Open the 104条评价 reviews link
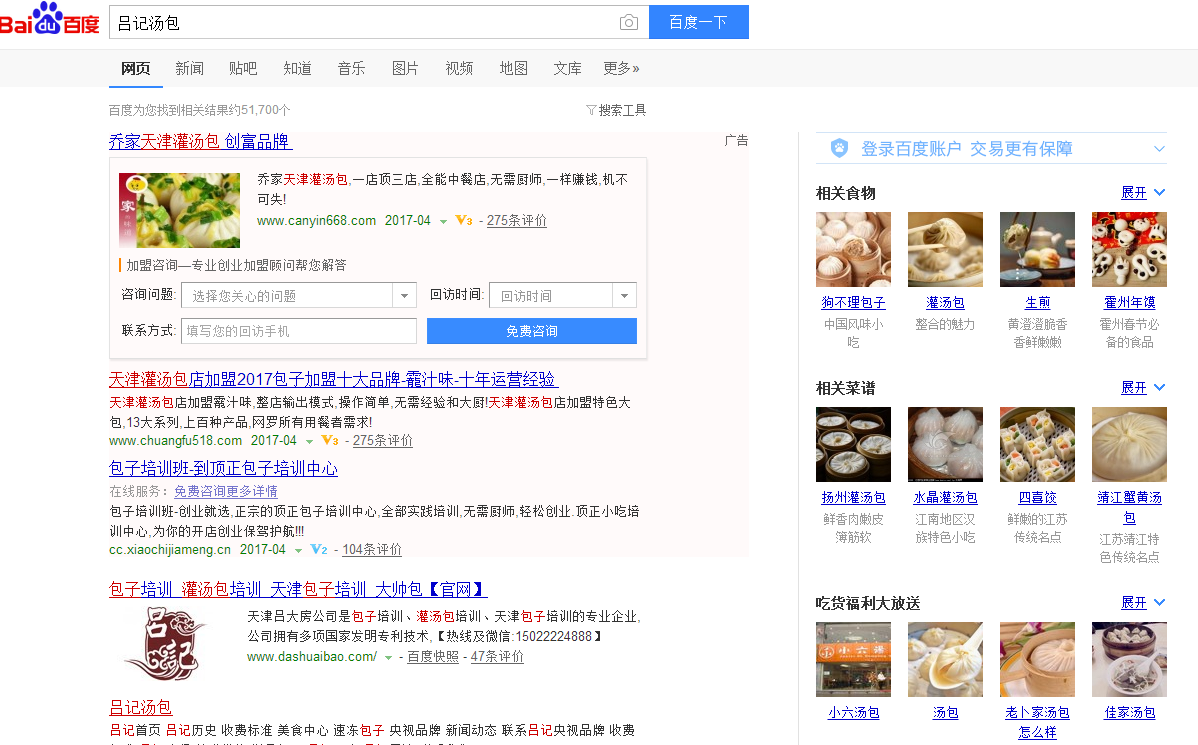This screenshot has height=745, width=1198. click(371, 549)
